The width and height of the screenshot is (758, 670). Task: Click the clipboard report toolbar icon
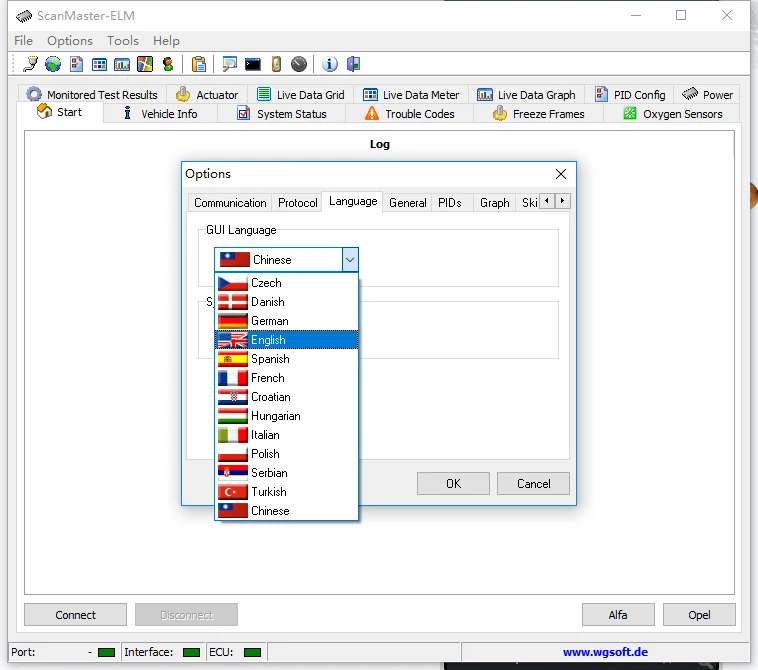click(x=199, y=64)
